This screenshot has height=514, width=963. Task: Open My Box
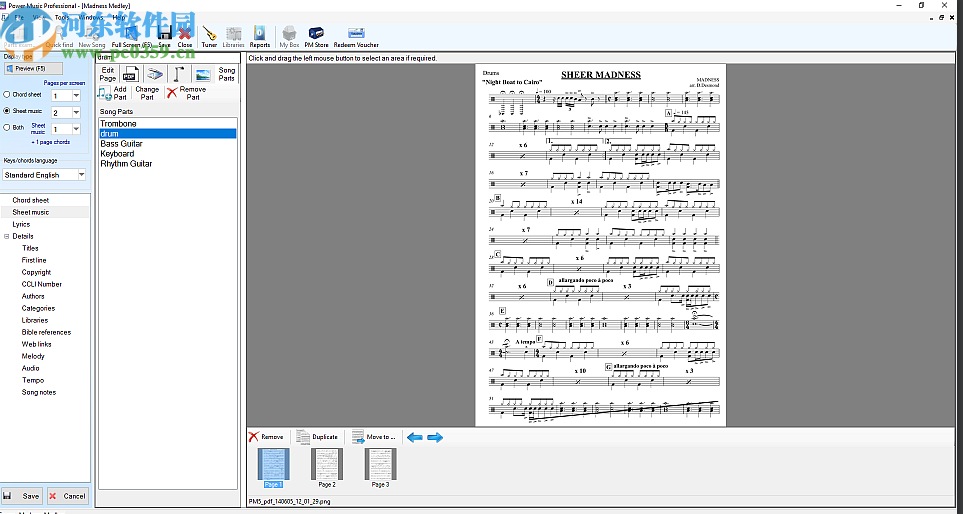[x=289, y=36]
